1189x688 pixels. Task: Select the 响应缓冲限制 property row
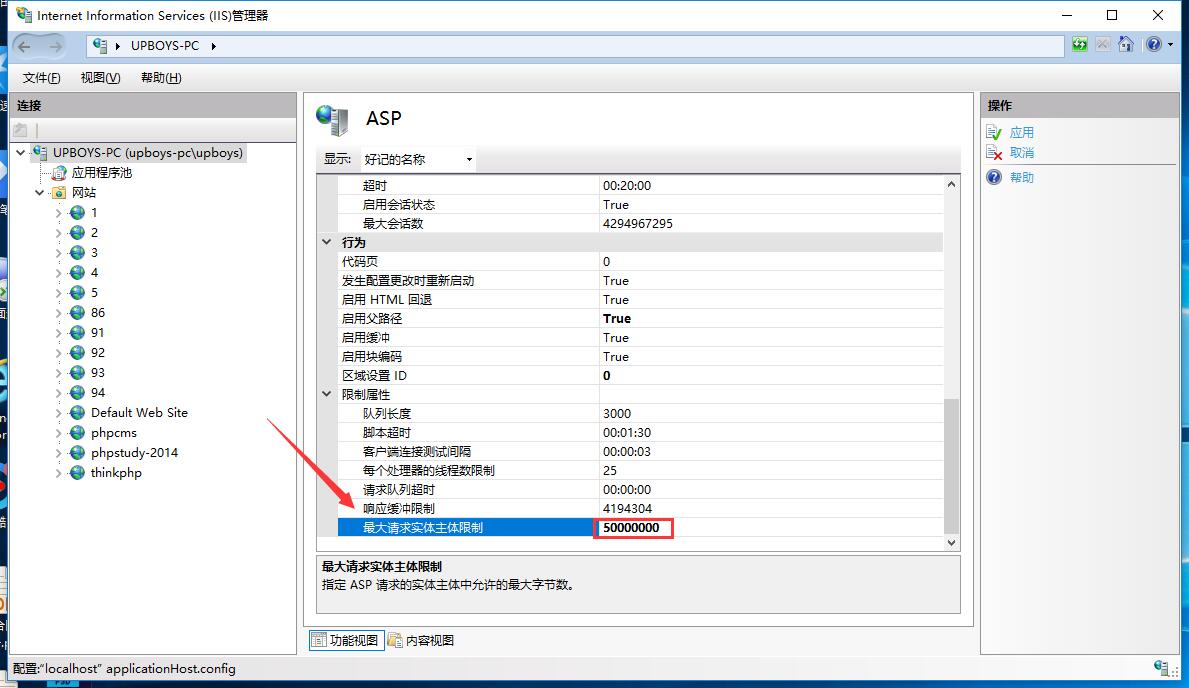(x=640, y=508)
